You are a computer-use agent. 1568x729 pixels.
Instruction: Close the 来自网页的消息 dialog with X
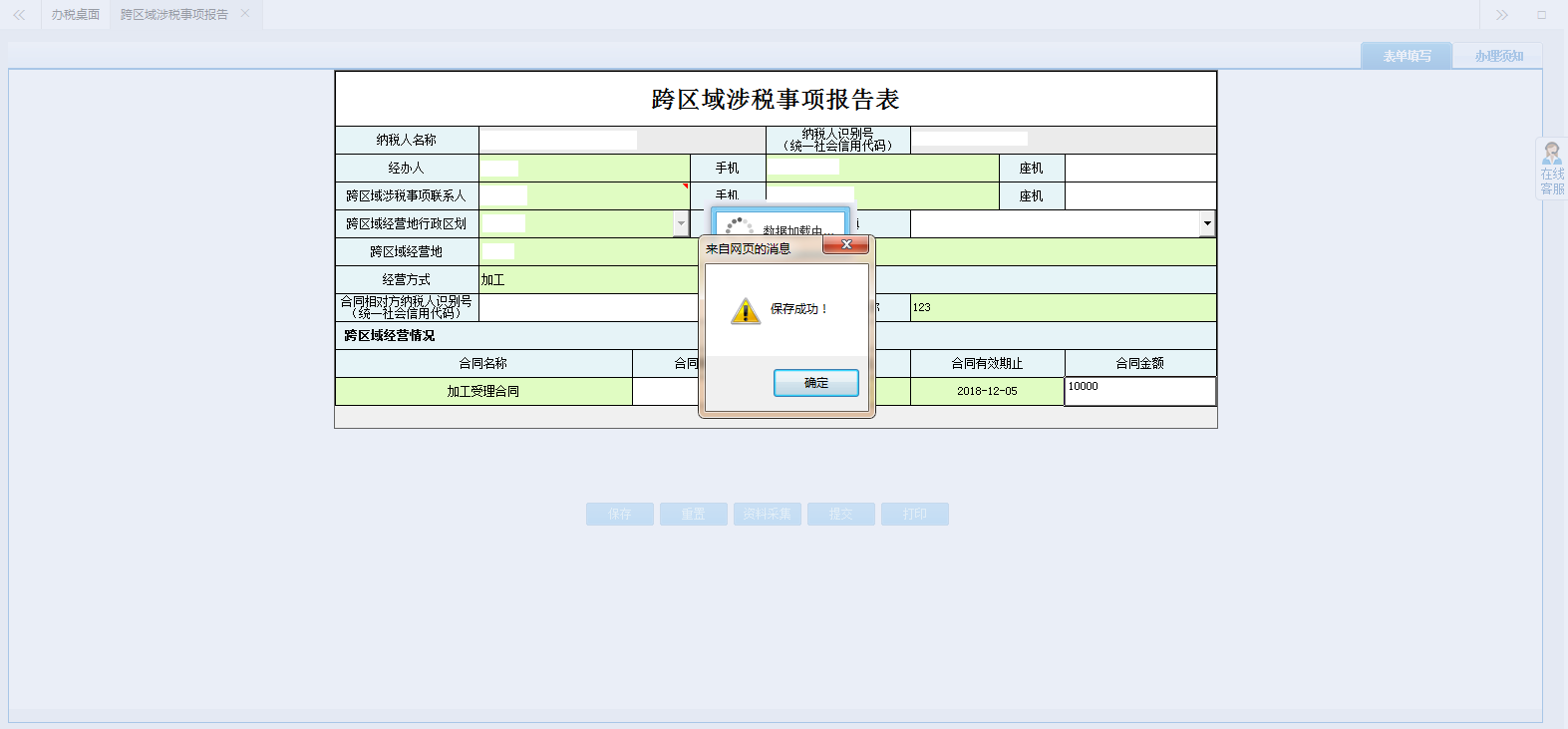click(x=846, y=245)
